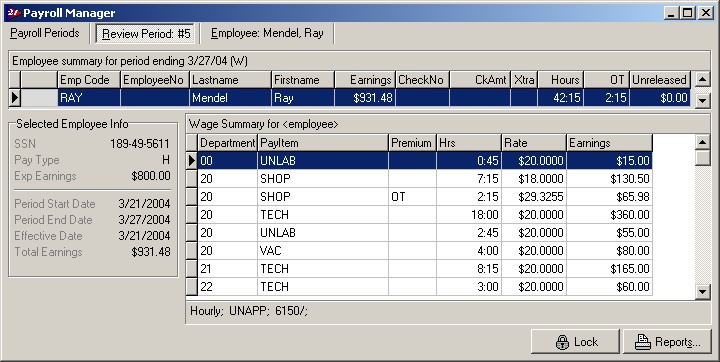
Task: Click the Hours column header
Action: 561,79
